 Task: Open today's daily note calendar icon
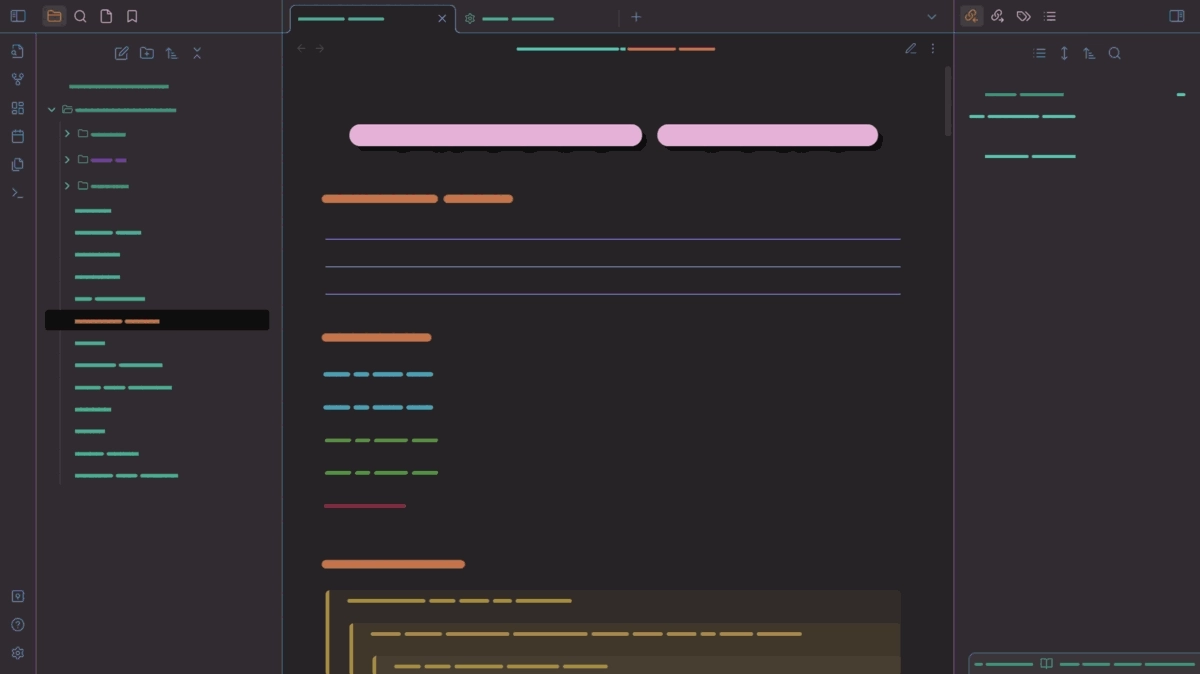point(17,136)
